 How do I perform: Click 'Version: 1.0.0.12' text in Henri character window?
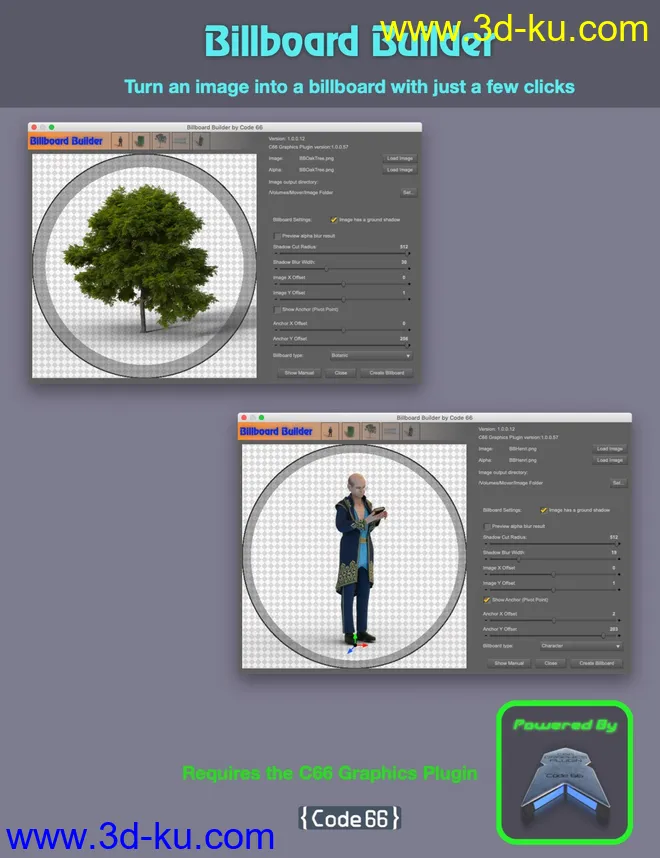pyautogui.click(x=496, y=429)
